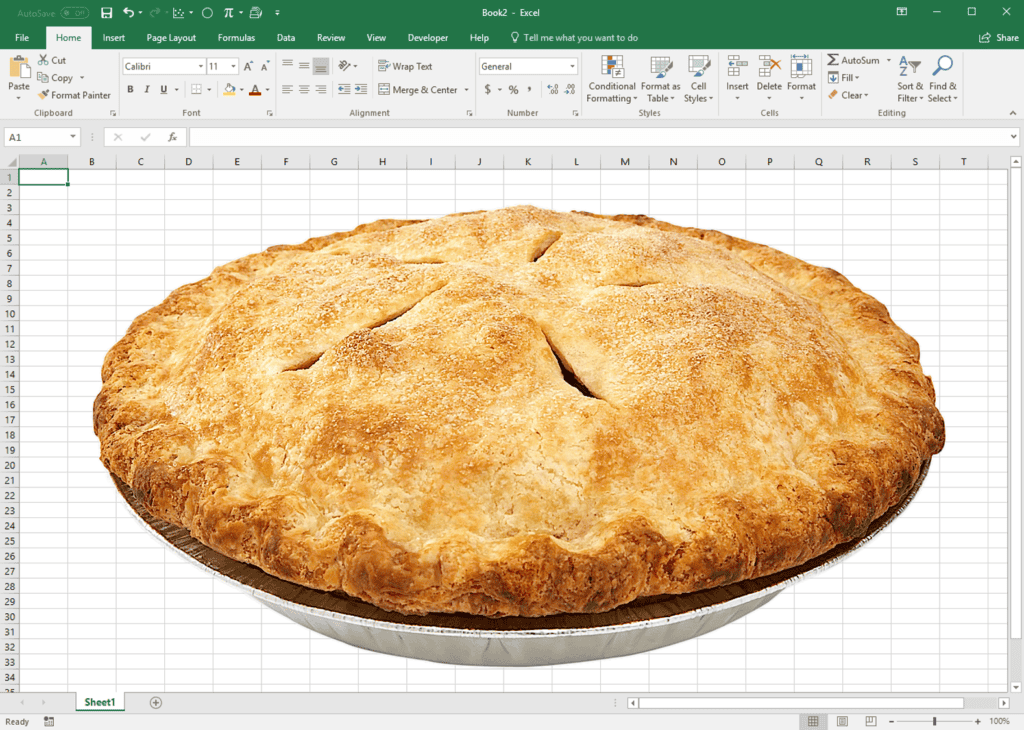Expand the Find & Select menu

click(x=942, y=79)
